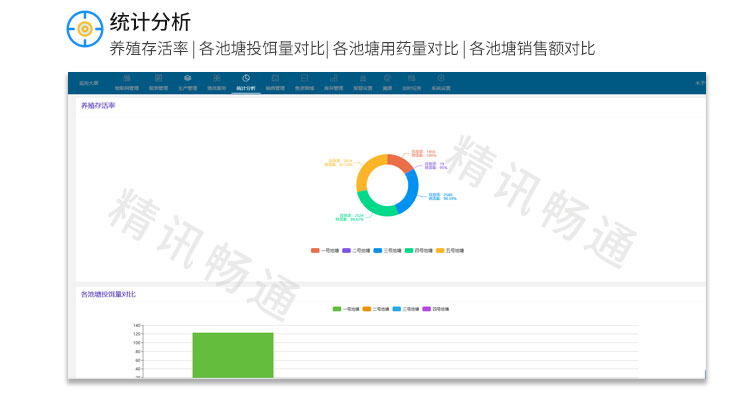Click the green bar in feeding chart
750x415 pixels.
[x=232, y=355]
